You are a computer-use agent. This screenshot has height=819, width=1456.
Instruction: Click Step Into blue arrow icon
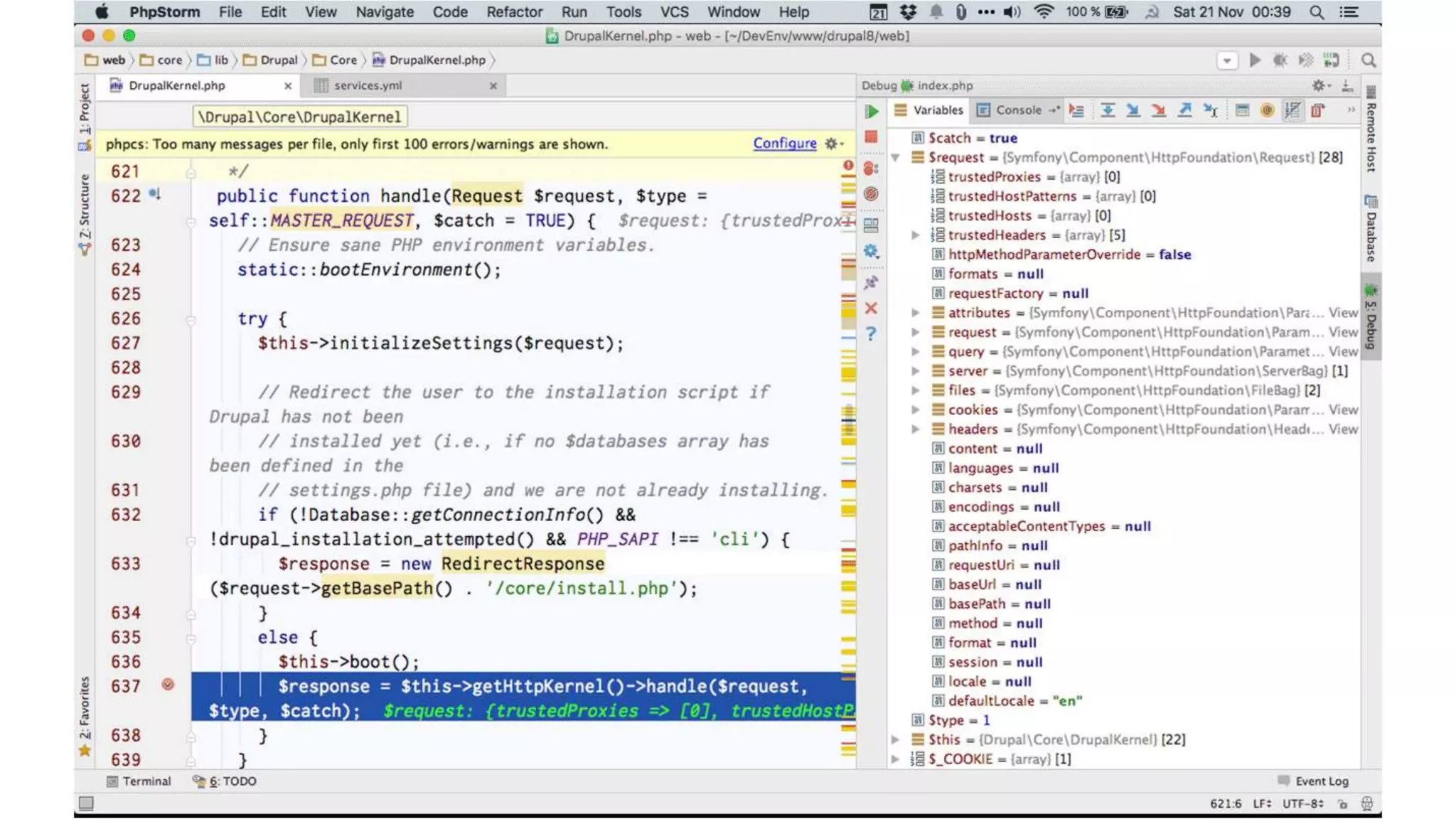1133,110
